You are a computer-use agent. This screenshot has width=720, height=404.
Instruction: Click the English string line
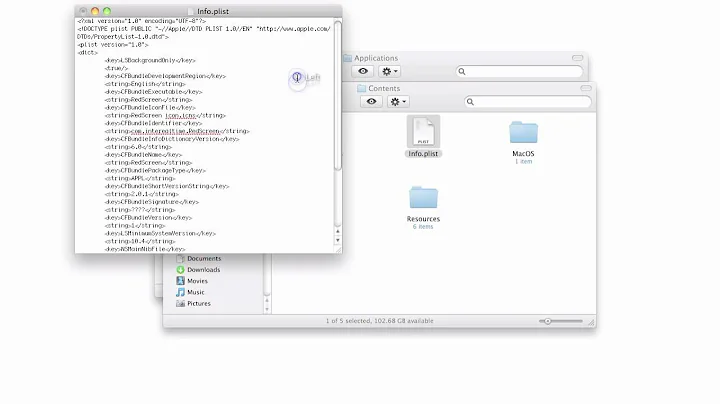tap(145, 84)
